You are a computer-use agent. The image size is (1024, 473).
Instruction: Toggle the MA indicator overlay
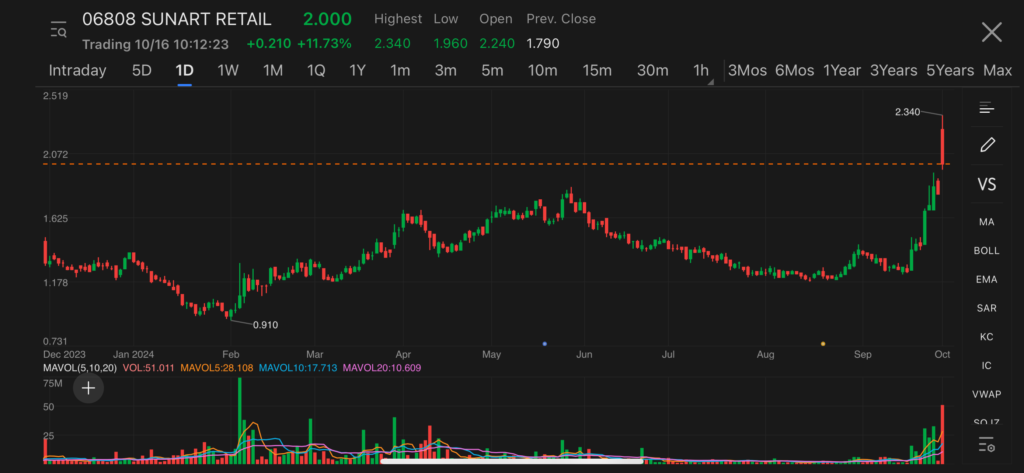[987, 221]
